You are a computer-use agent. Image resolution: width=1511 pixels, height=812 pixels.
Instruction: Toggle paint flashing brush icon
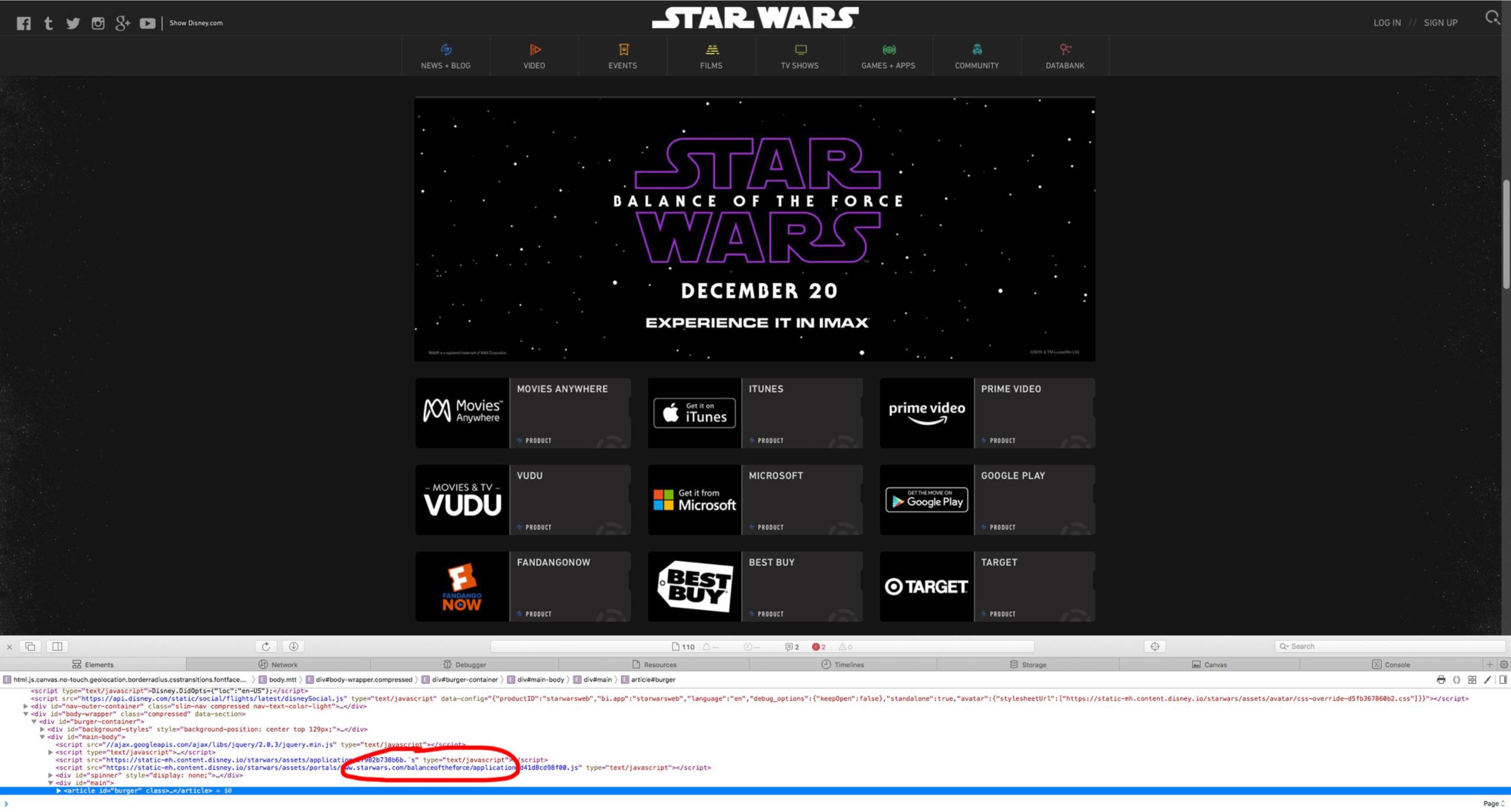(1488, 679)
